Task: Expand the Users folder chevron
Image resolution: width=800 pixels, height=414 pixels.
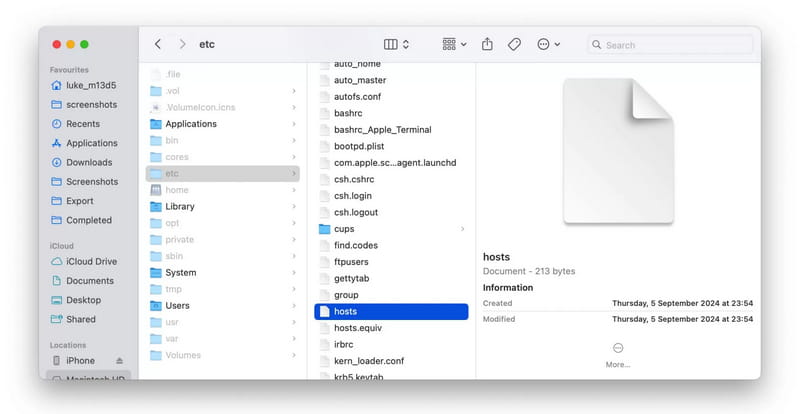Action: pos(294,306)
